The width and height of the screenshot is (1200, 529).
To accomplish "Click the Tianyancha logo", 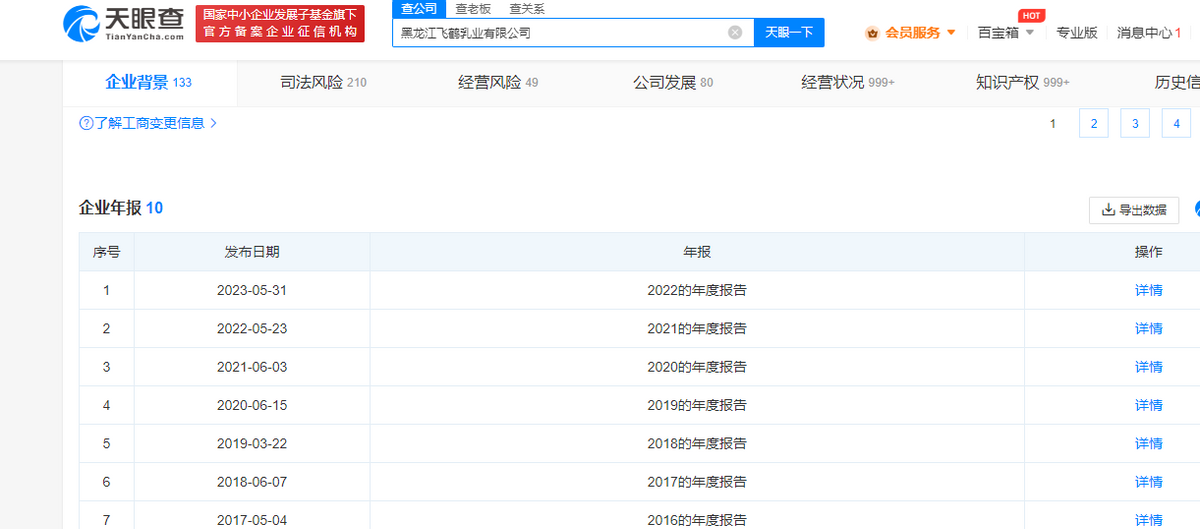I will [x=124, y=23].
